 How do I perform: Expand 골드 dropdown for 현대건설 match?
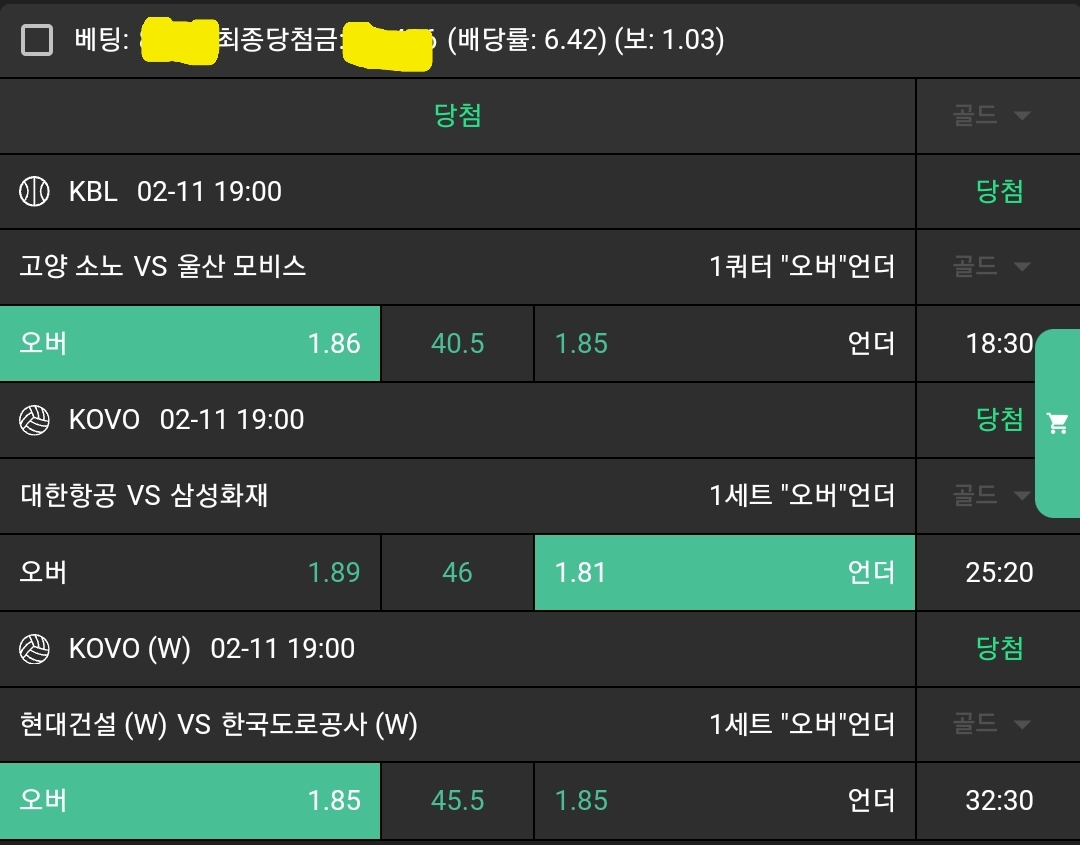991,724
